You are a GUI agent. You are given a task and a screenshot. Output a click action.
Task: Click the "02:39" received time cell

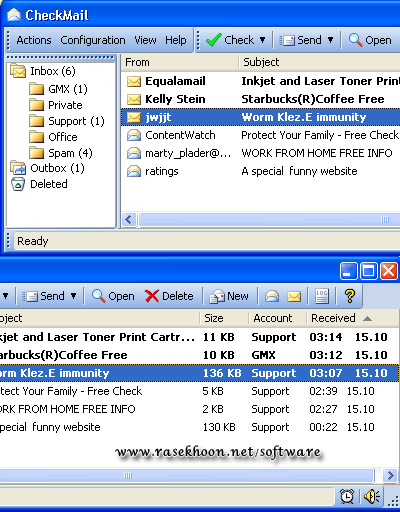(x=323, y=391)
